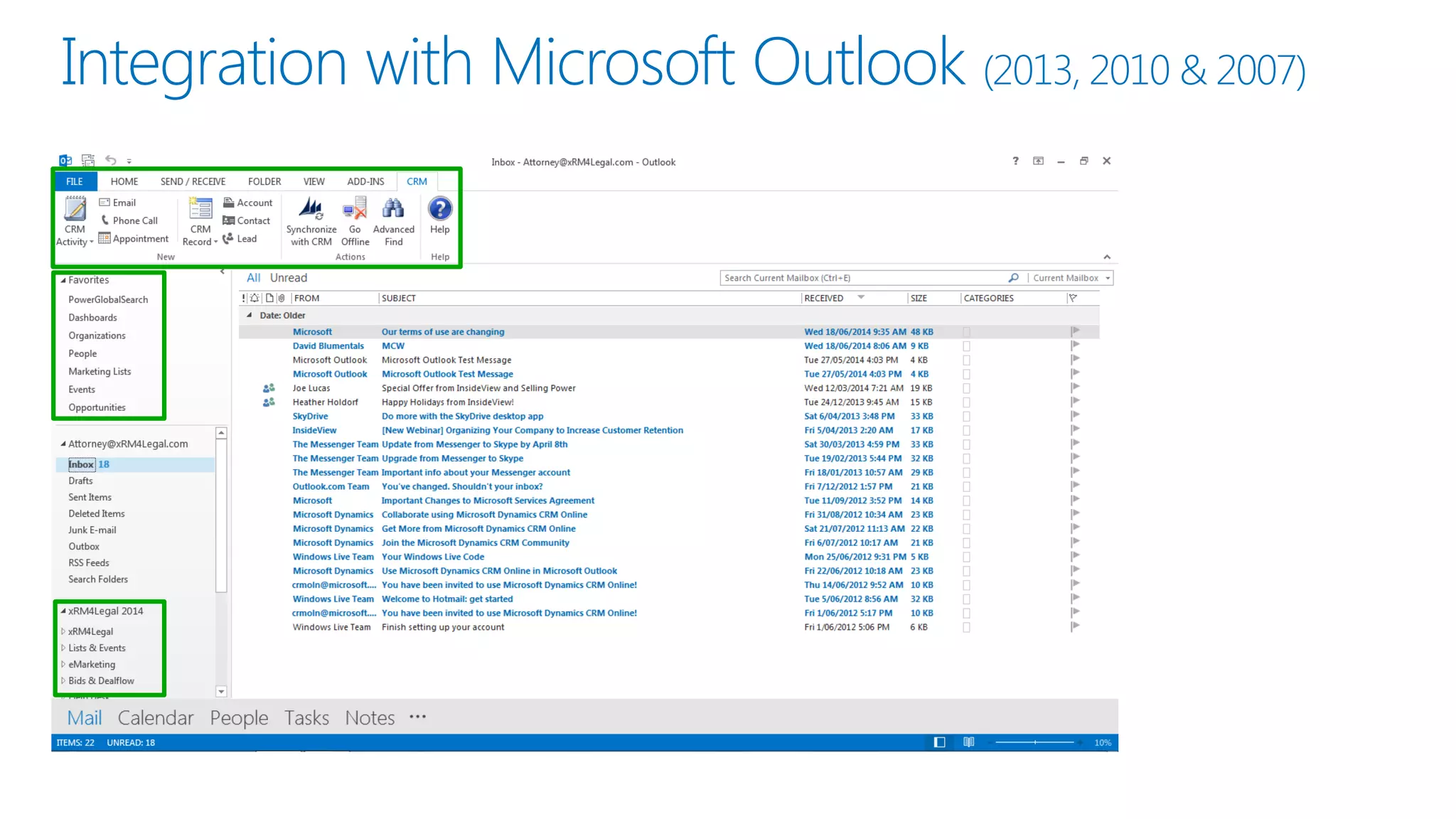Viewport: 1456px width, 819px height.
Task: Collapse the Favorites section
Action: click(63, 280)
